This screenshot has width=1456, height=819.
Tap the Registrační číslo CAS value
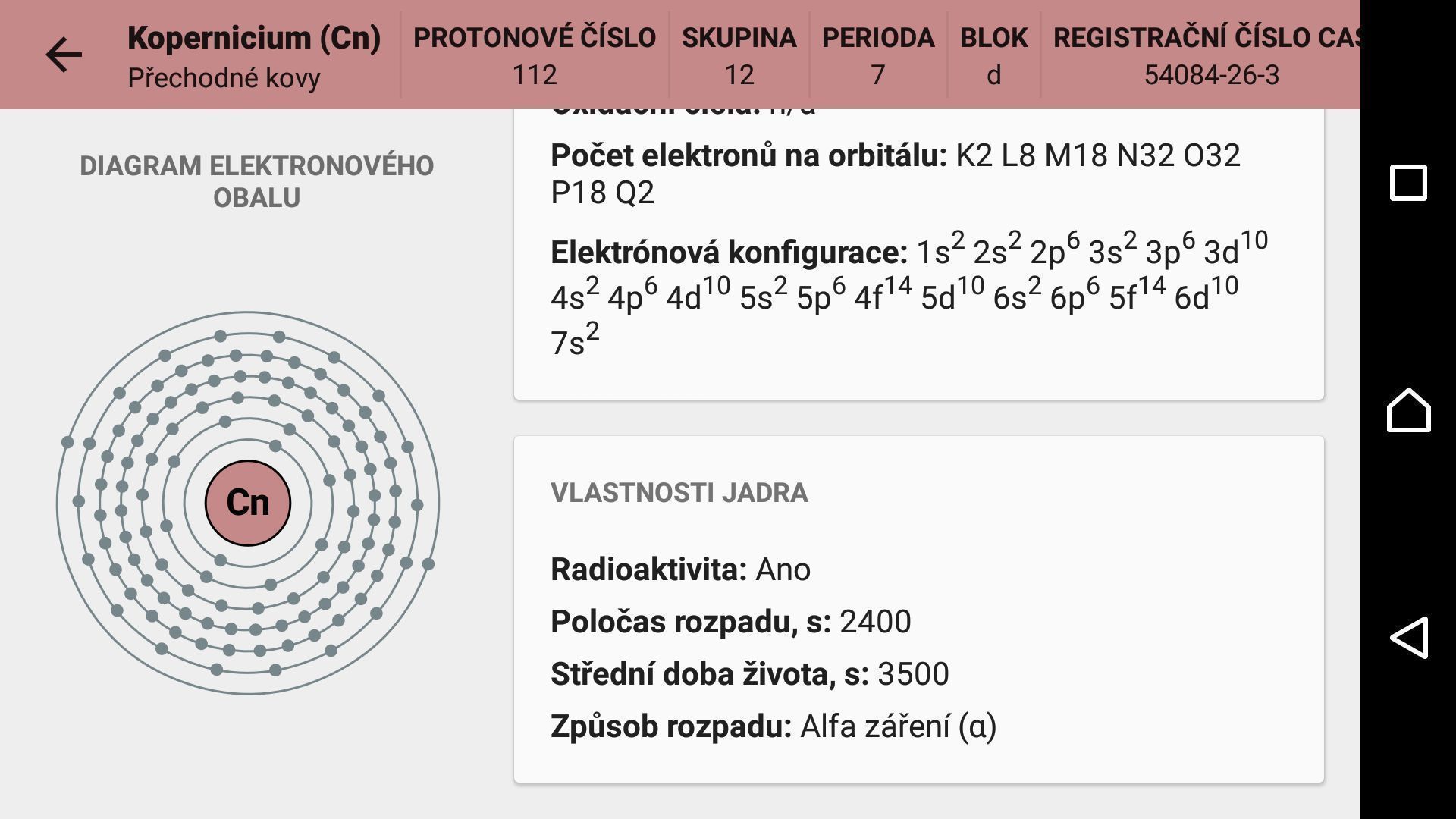pos(1211,75)
